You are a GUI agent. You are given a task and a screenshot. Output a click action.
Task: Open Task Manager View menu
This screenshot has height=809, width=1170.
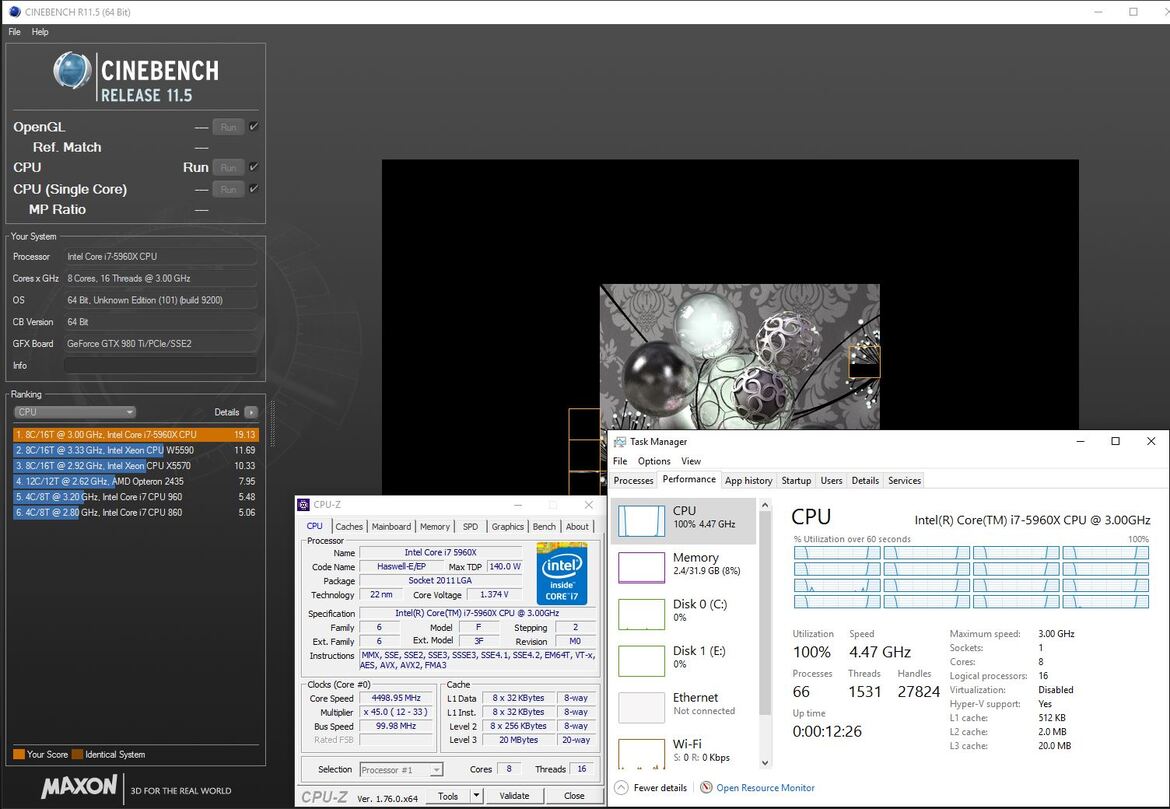(691, 461)
